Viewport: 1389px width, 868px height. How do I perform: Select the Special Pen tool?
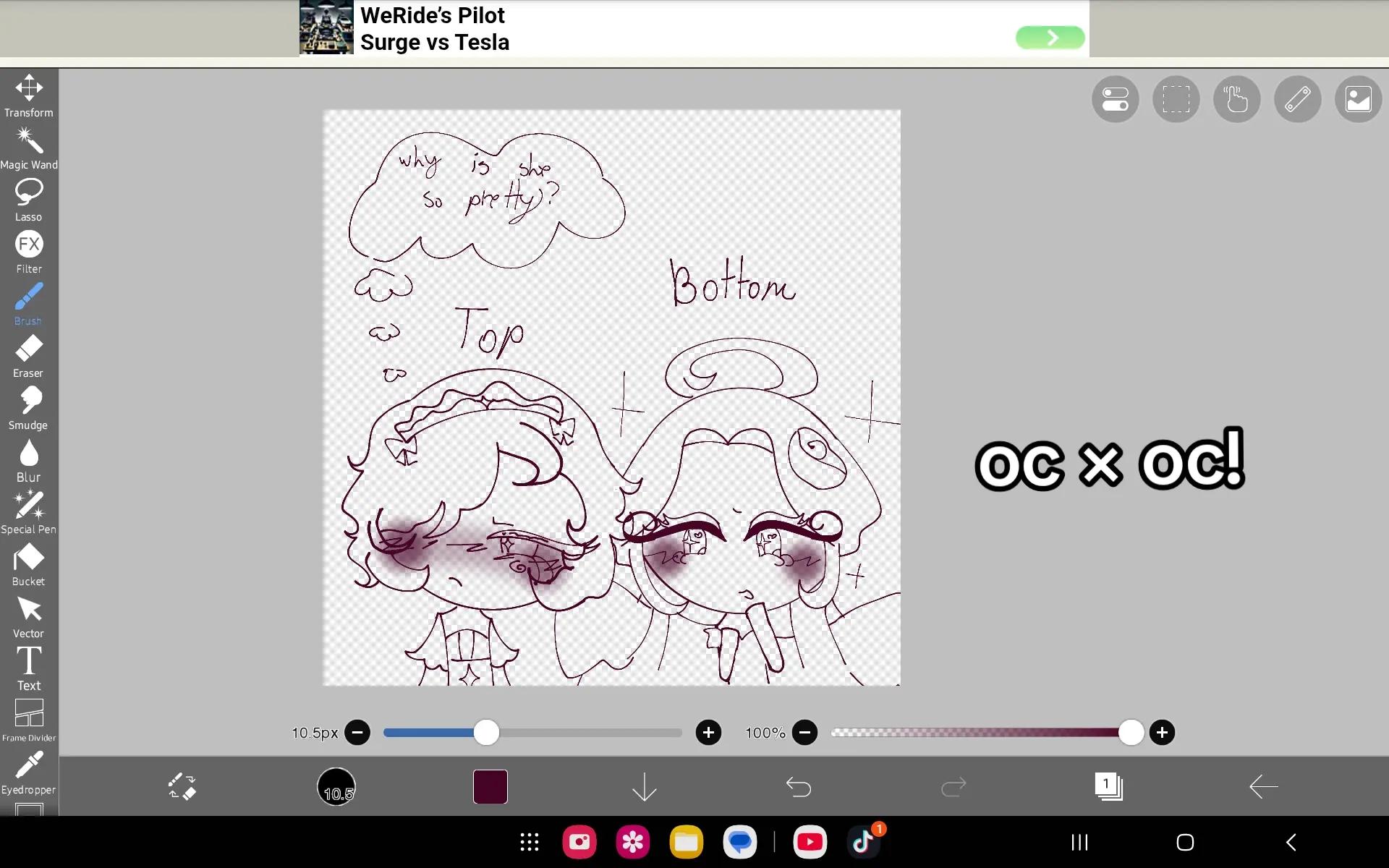(29, 513)
